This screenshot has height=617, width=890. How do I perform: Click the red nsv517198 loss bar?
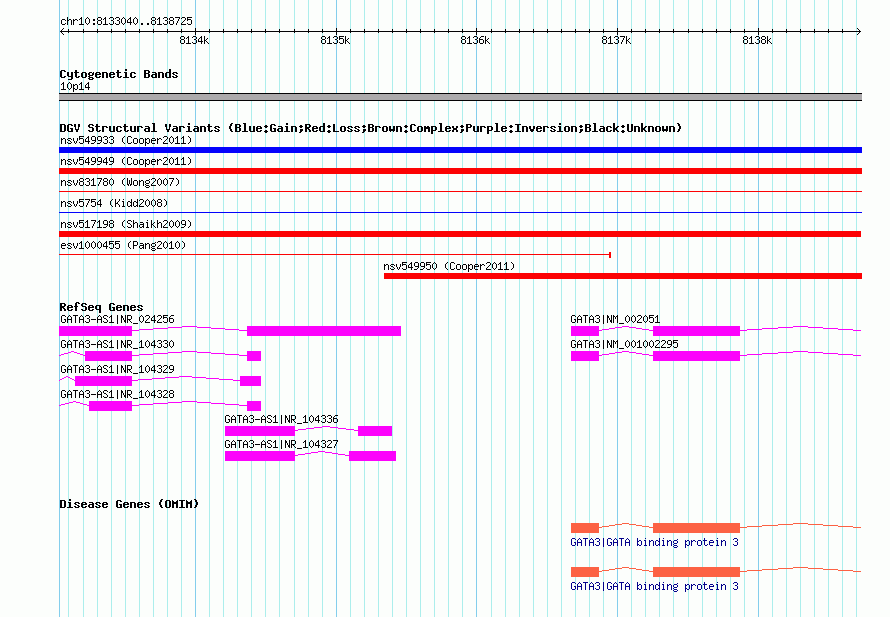[x=460, y=234]
